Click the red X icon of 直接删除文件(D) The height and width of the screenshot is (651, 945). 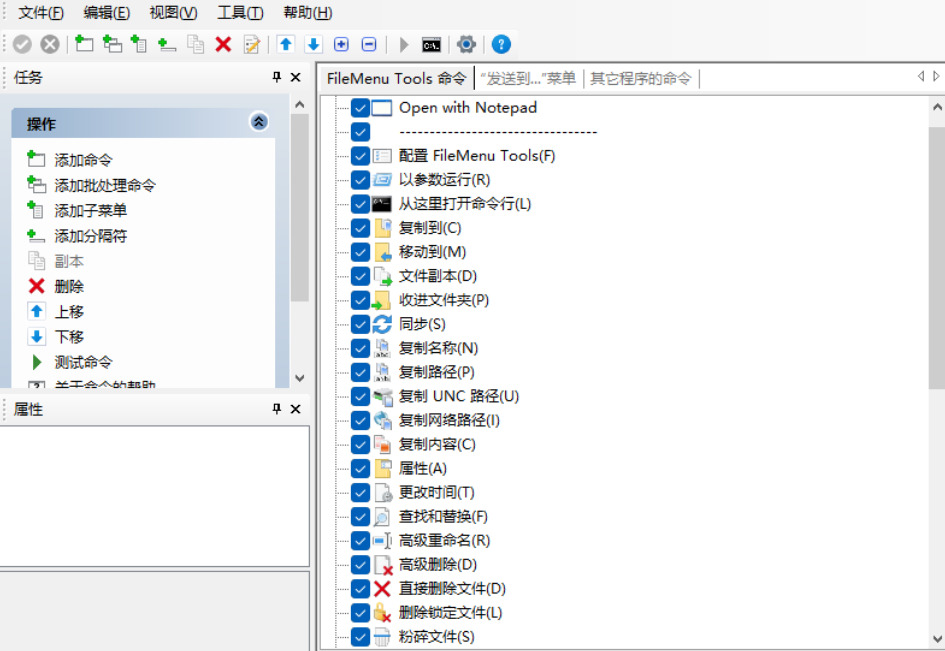click(382, 588)
